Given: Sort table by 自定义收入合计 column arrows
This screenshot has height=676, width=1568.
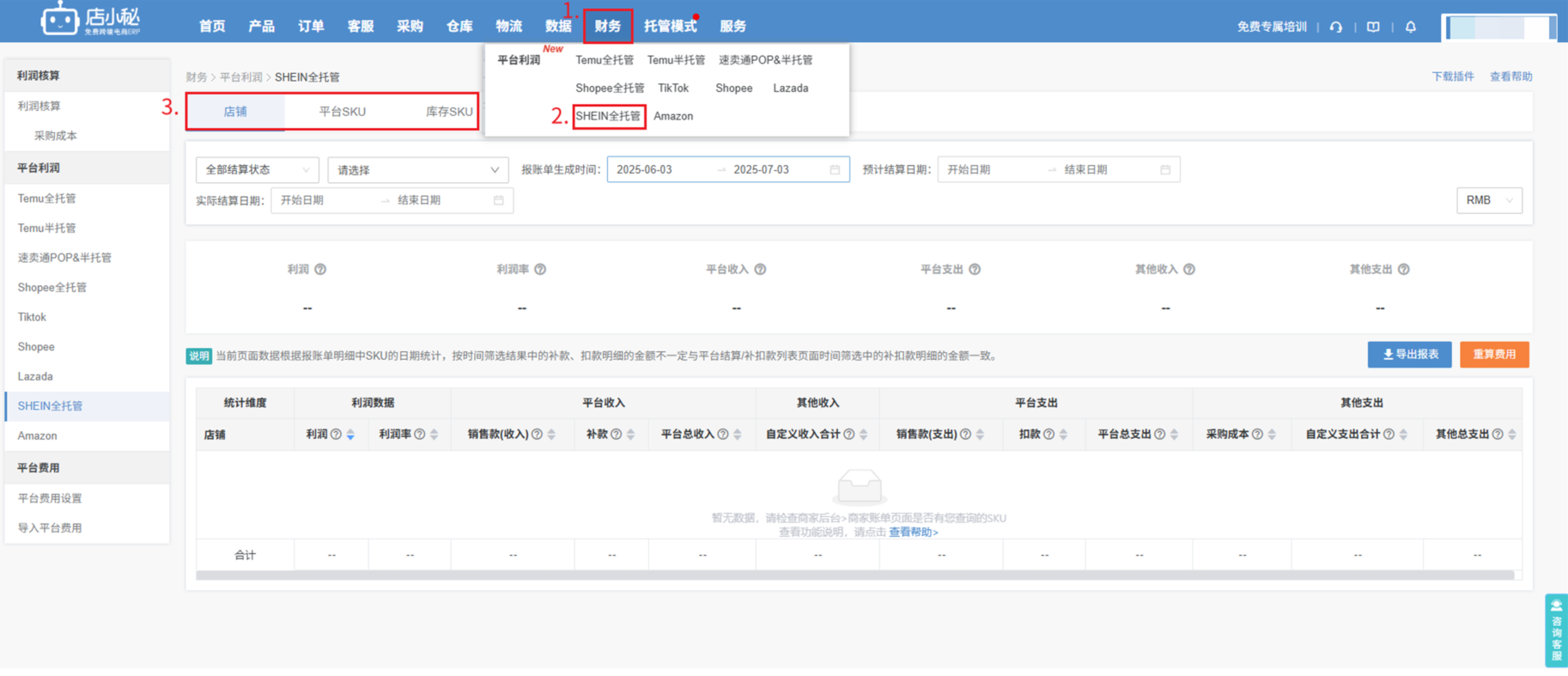Looking at the screenshot, I should tap(864, 435).
